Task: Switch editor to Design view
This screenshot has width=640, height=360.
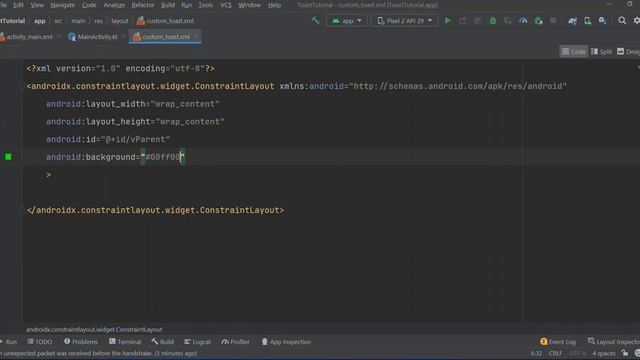Action: point(629,51)
